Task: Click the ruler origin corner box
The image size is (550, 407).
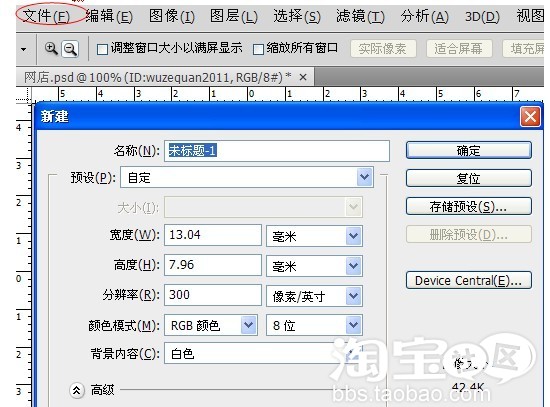Action: coord(24,94)
